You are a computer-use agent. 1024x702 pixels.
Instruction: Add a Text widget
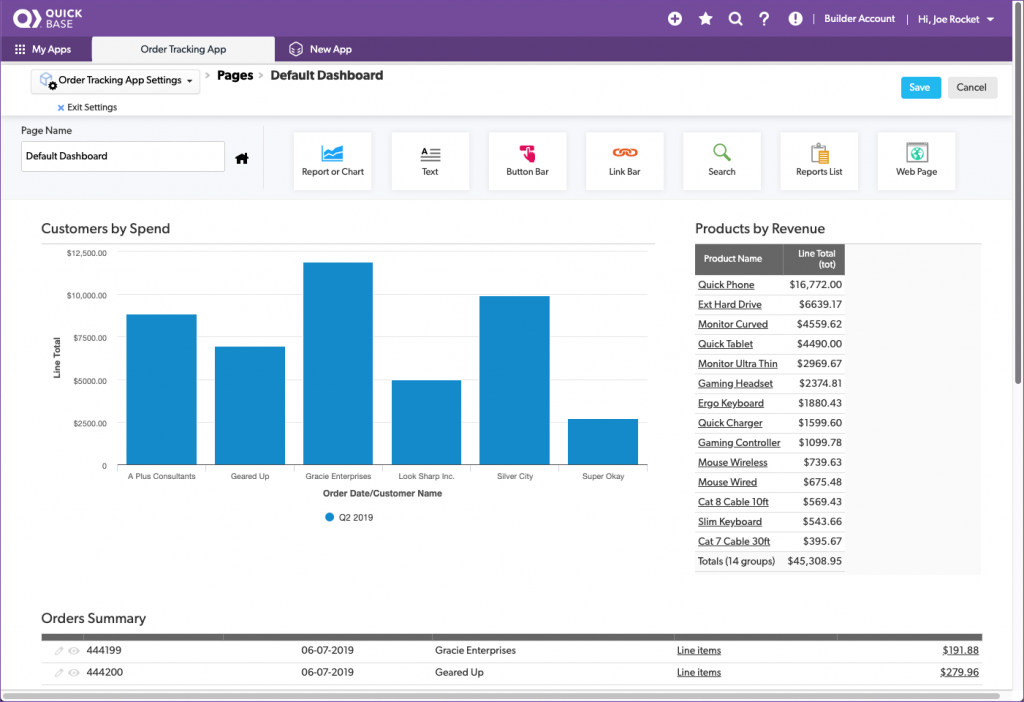point(430,161)
